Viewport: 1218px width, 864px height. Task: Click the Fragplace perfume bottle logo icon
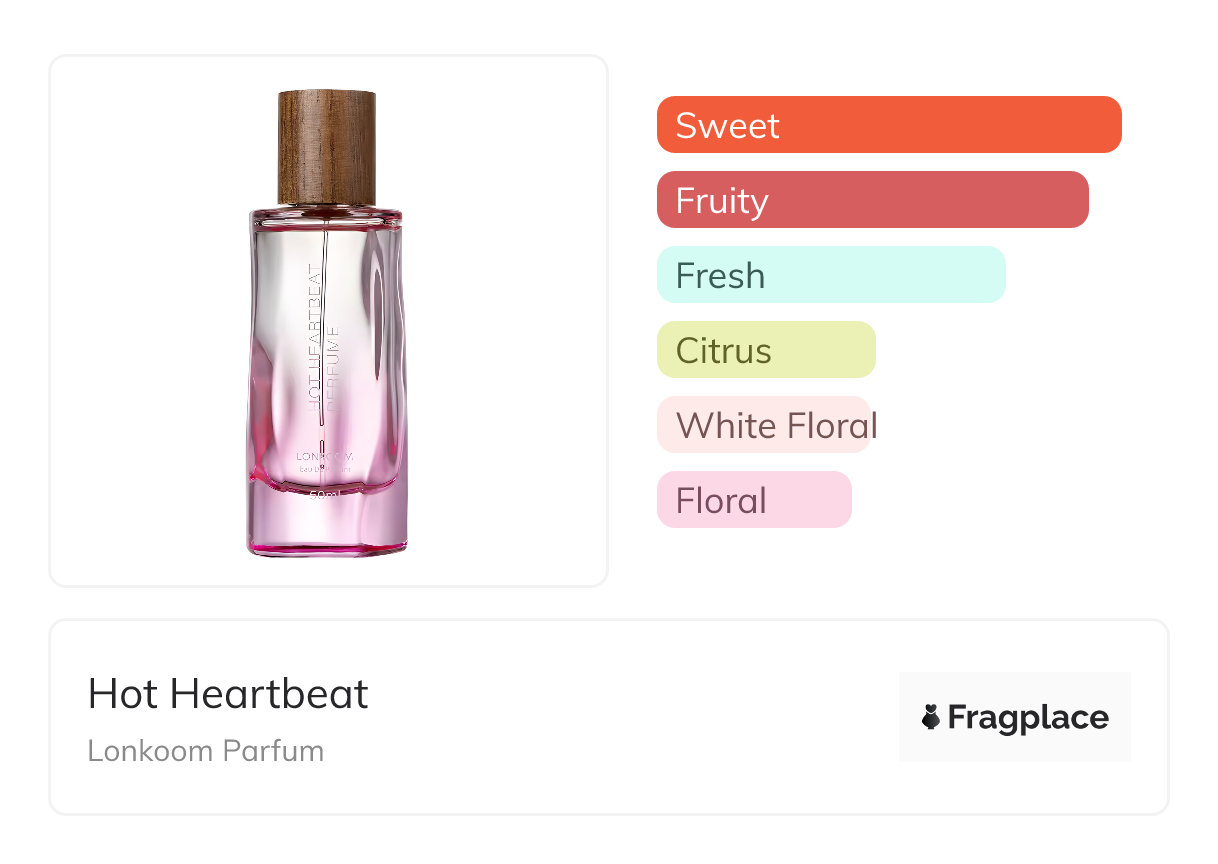(931, 717)
